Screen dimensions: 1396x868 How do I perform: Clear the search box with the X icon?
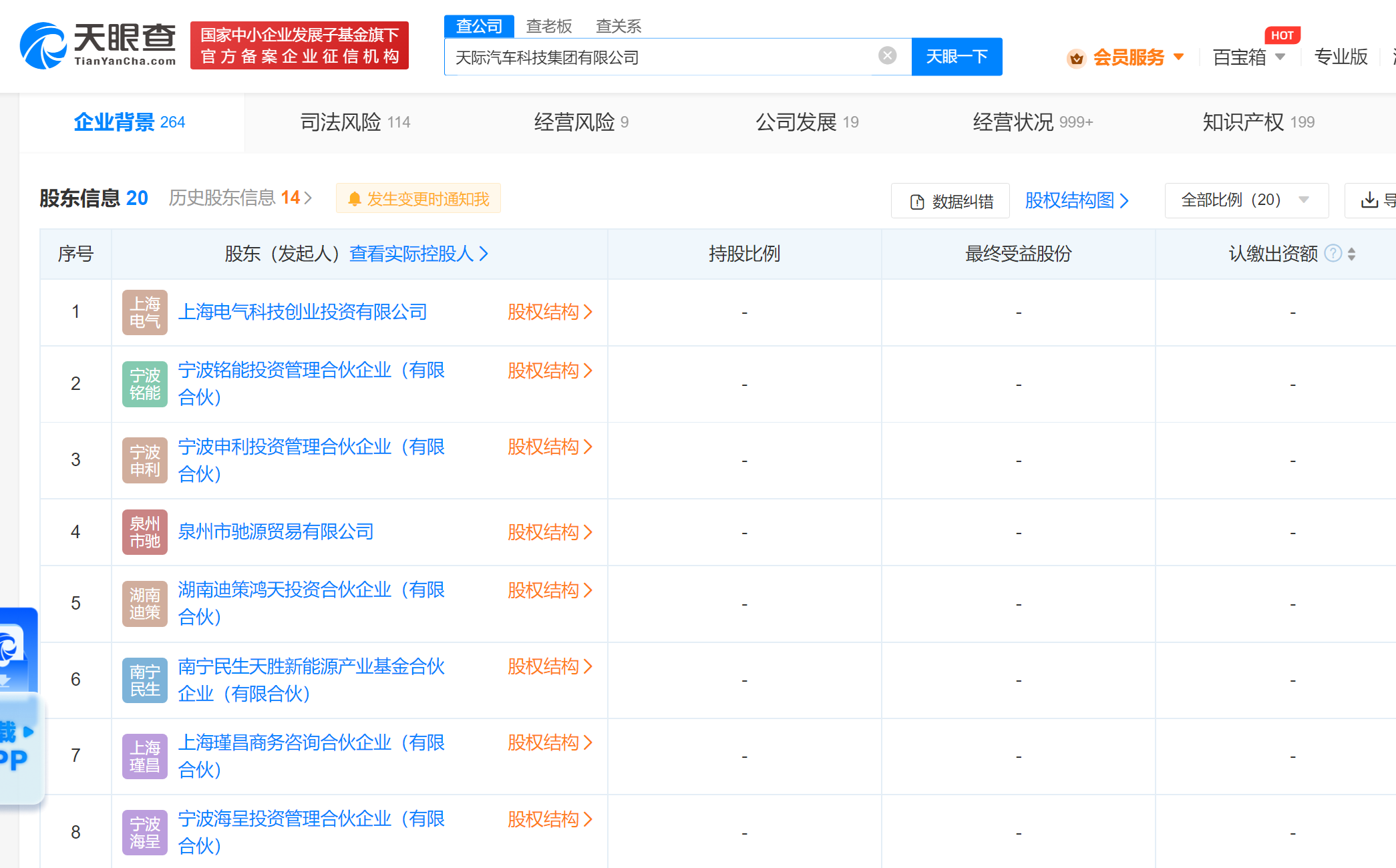tap(887, 55)
